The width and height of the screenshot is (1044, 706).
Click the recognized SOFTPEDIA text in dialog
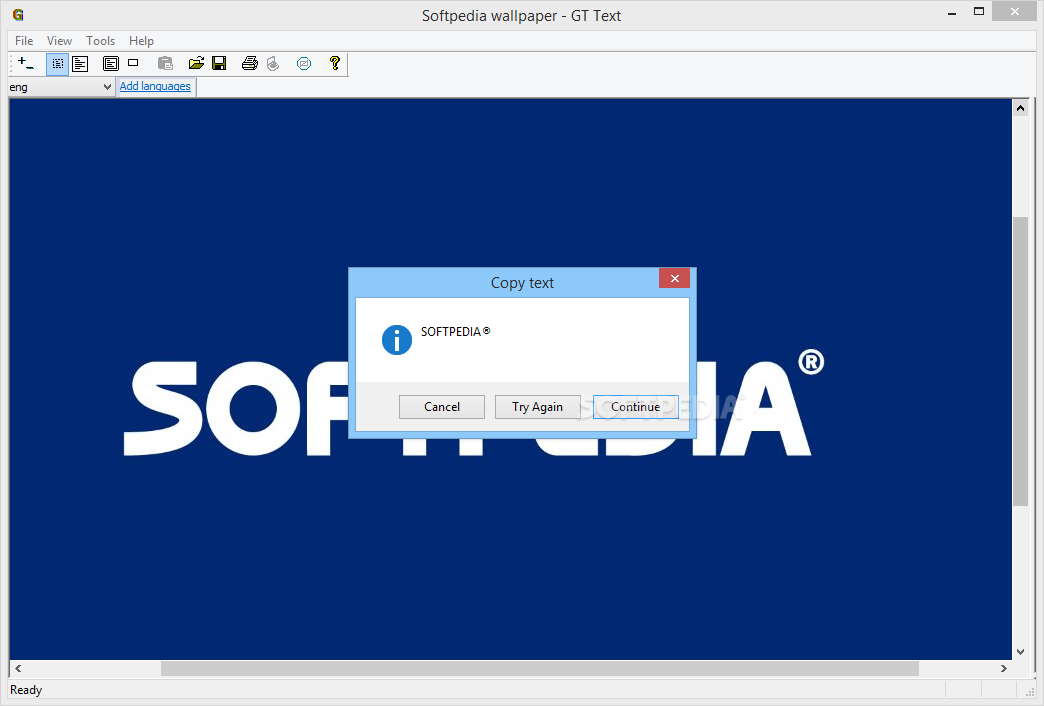tap(455, 332)
